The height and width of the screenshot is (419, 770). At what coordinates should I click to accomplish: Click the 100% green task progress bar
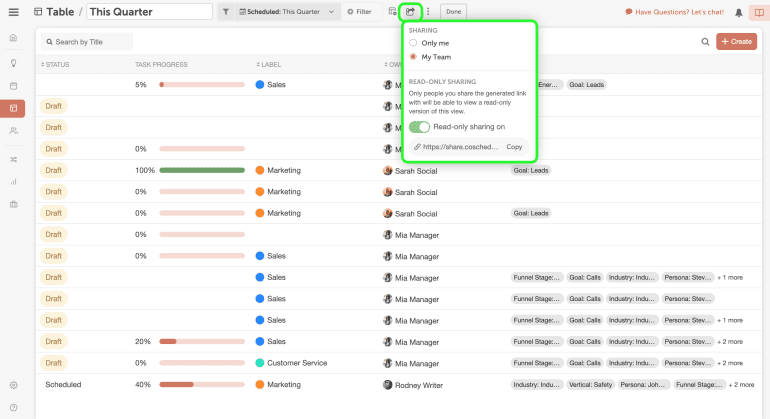pos(201,170)
